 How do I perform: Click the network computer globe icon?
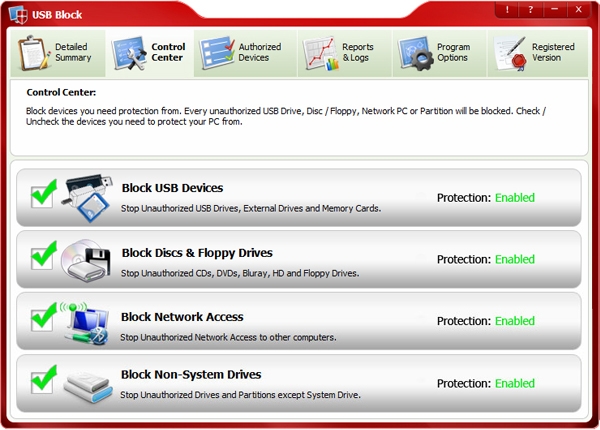pyautogui.click(x=85, y=323)
